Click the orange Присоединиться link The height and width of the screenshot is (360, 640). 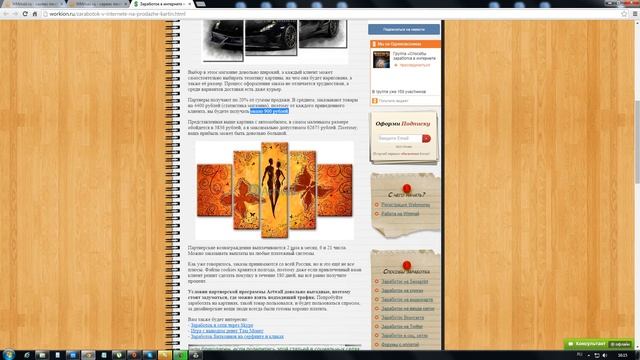coord(414,65)
